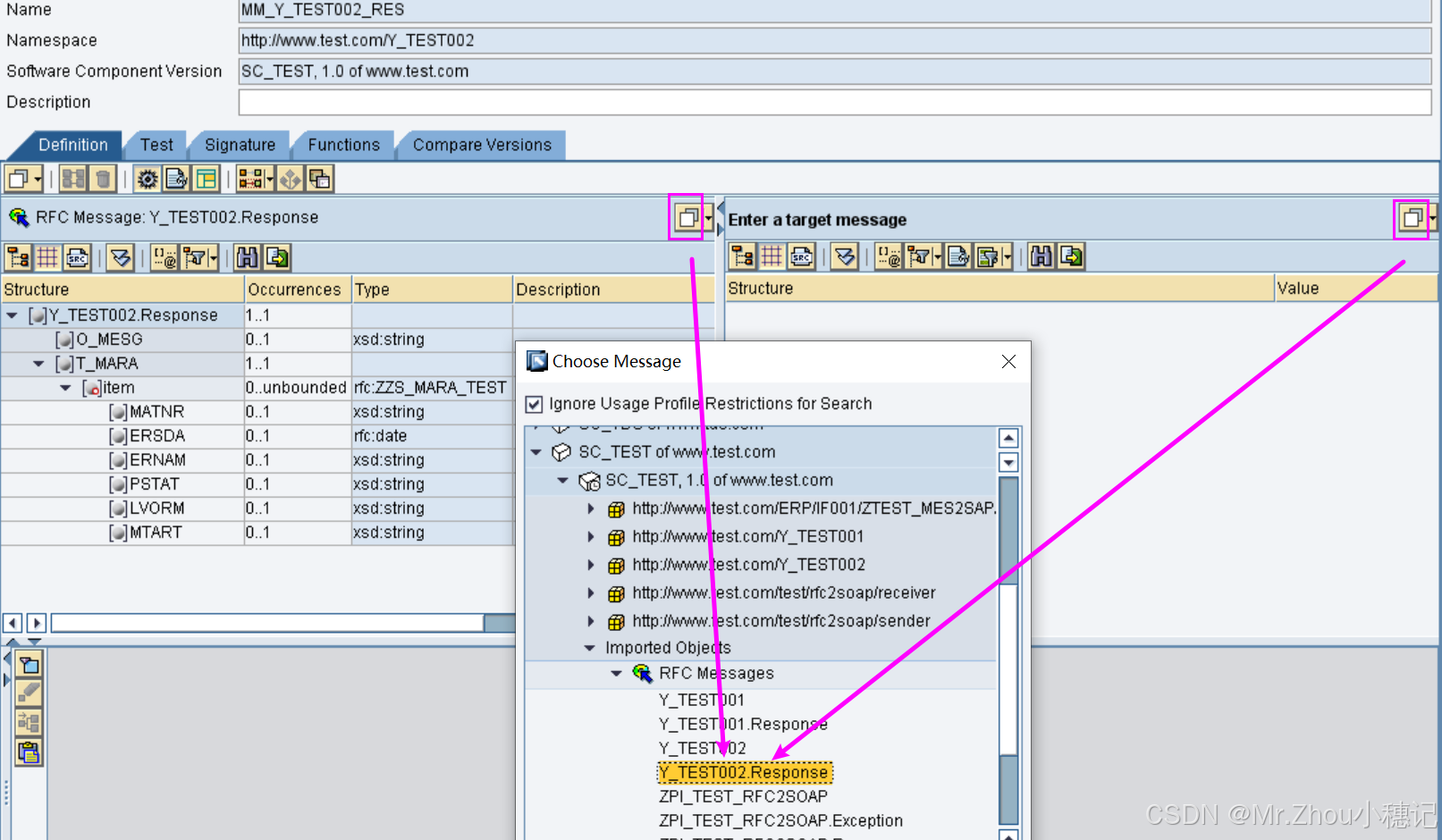
Task: Expand the rfc2soap/receiver namespace entry
Action: click(591, 592)
